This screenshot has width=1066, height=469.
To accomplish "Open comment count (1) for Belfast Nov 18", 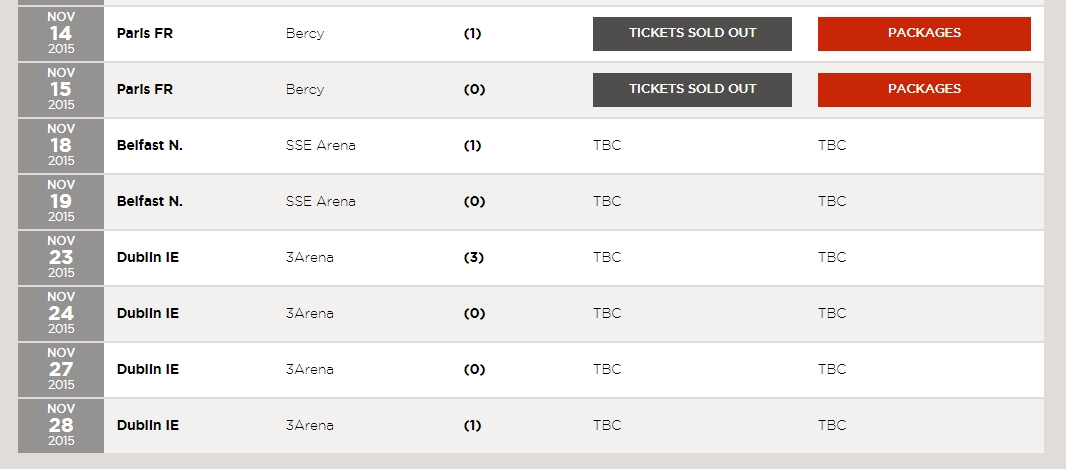I will pyautogui.click(x=472, y=145).
